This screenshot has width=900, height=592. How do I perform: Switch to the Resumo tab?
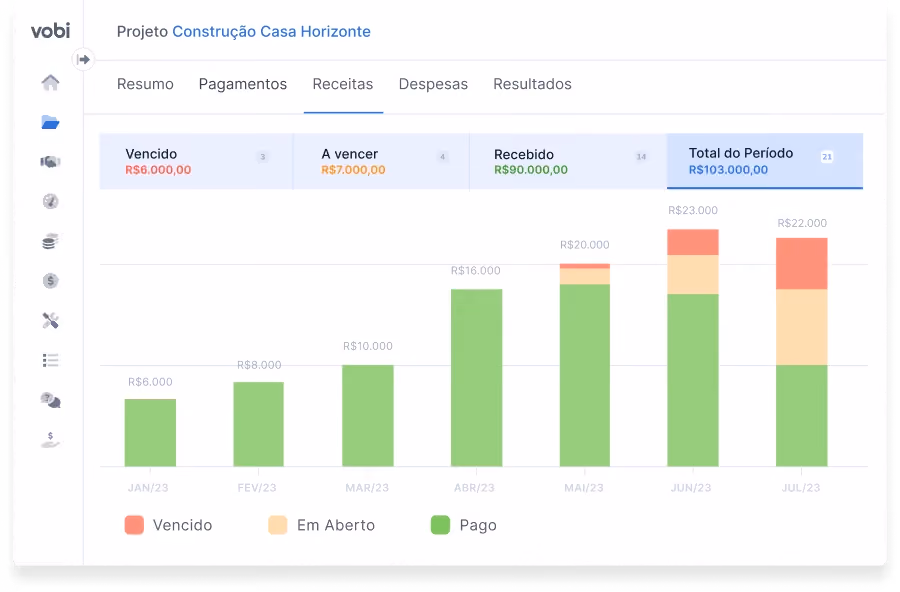tap(145, 84)
